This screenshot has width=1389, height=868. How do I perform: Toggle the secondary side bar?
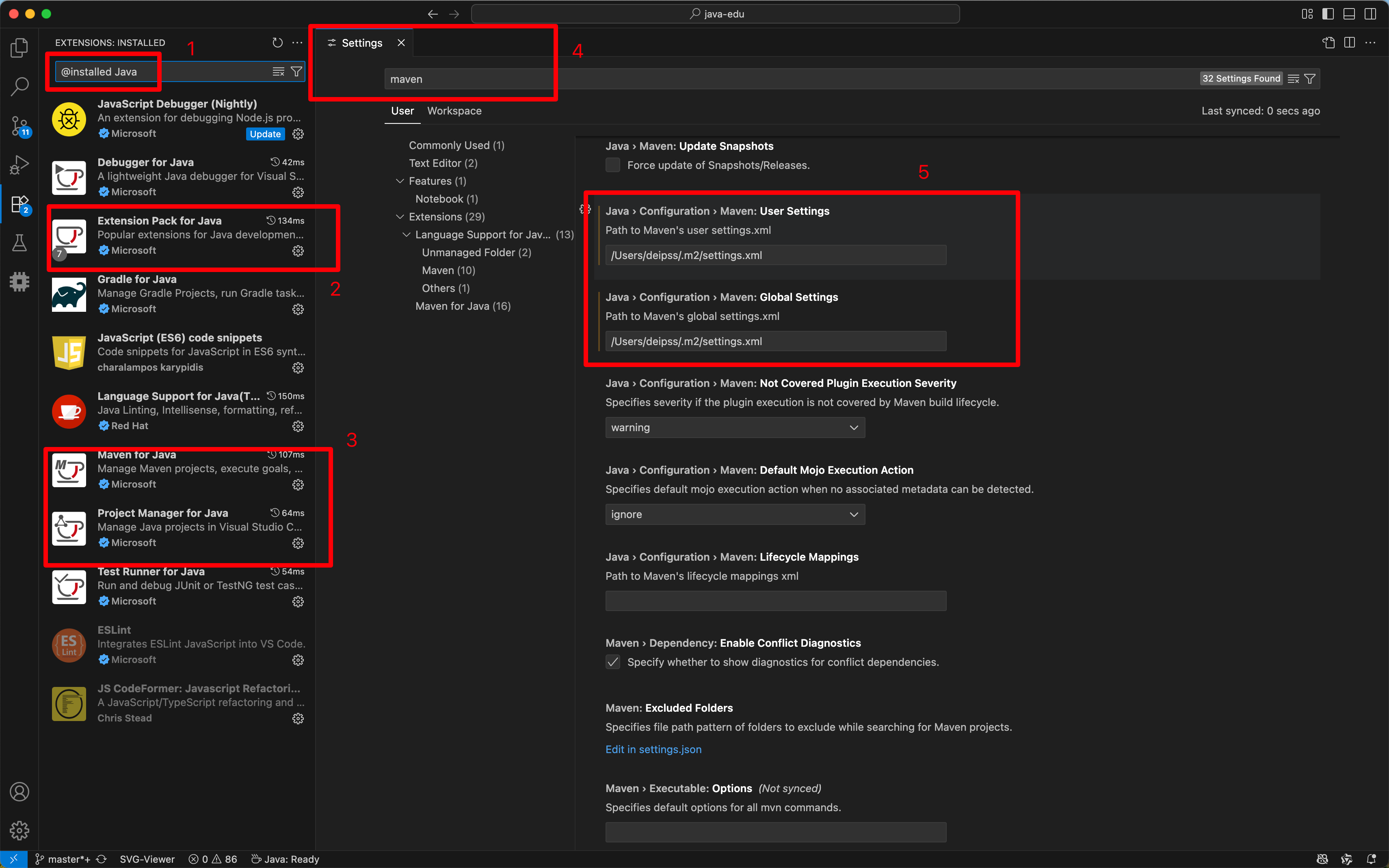pos(1371,14)
